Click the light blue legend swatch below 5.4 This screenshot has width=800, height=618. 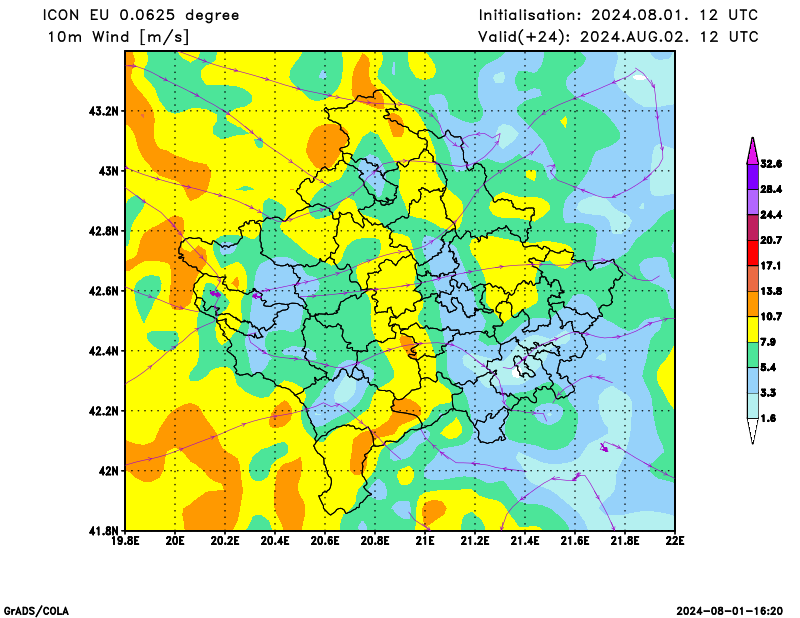click(753, 381)
